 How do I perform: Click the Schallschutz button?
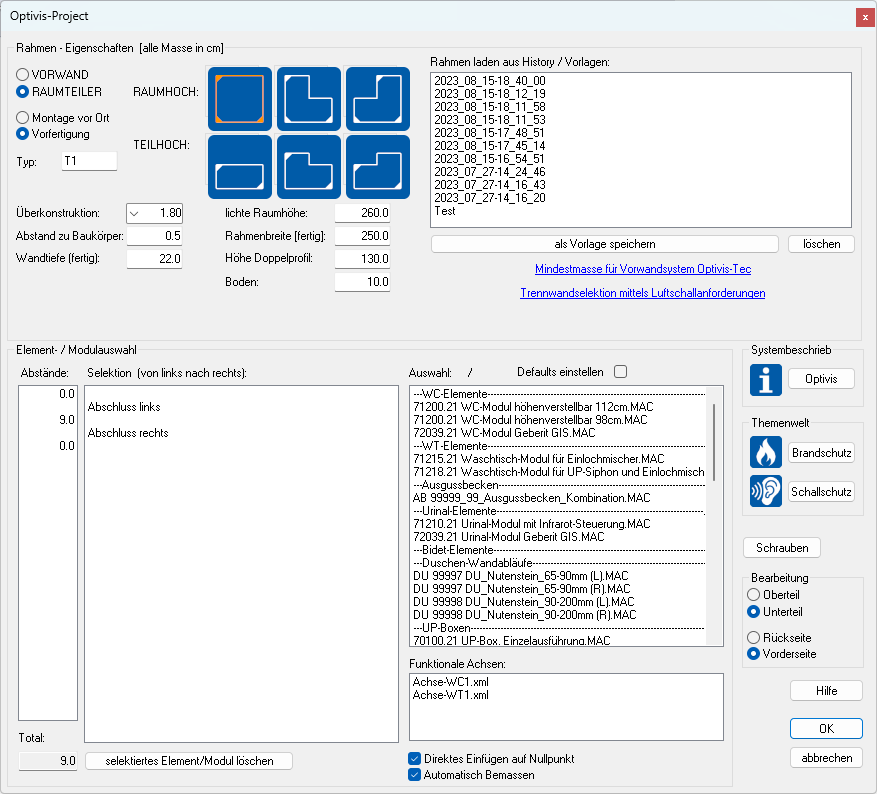821,491
